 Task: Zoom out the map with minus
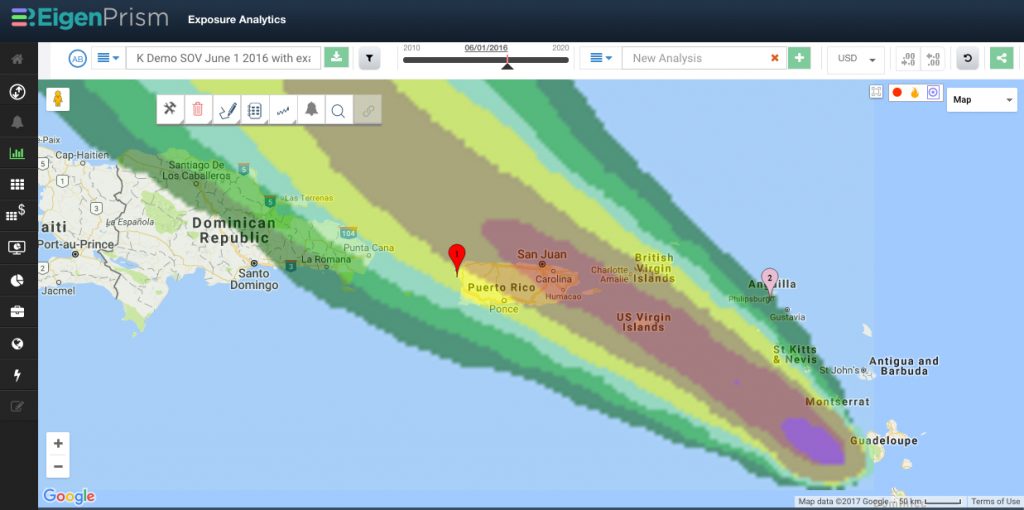tap(58, 466)
